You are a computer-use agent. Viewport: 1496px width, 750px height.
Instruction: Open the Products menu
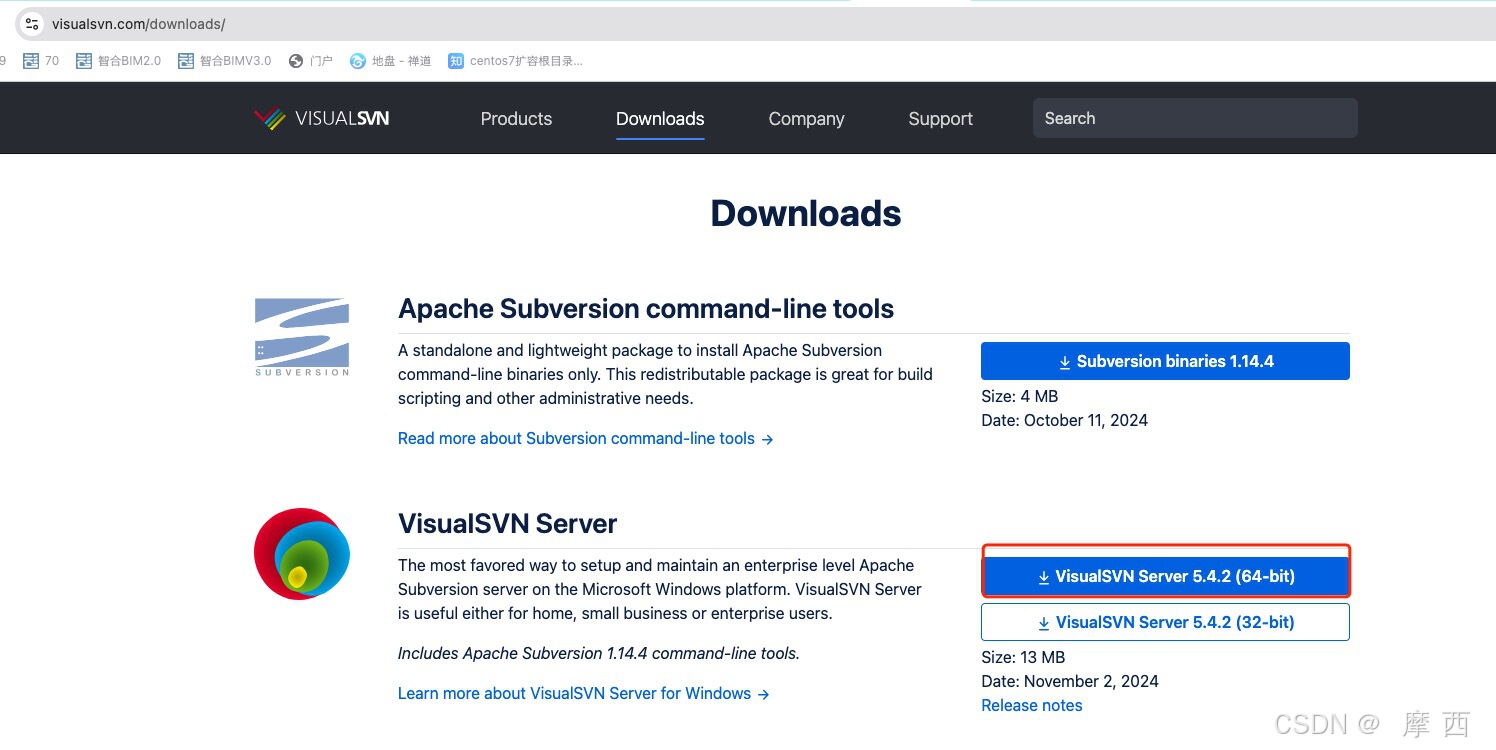tap(516, 118)
